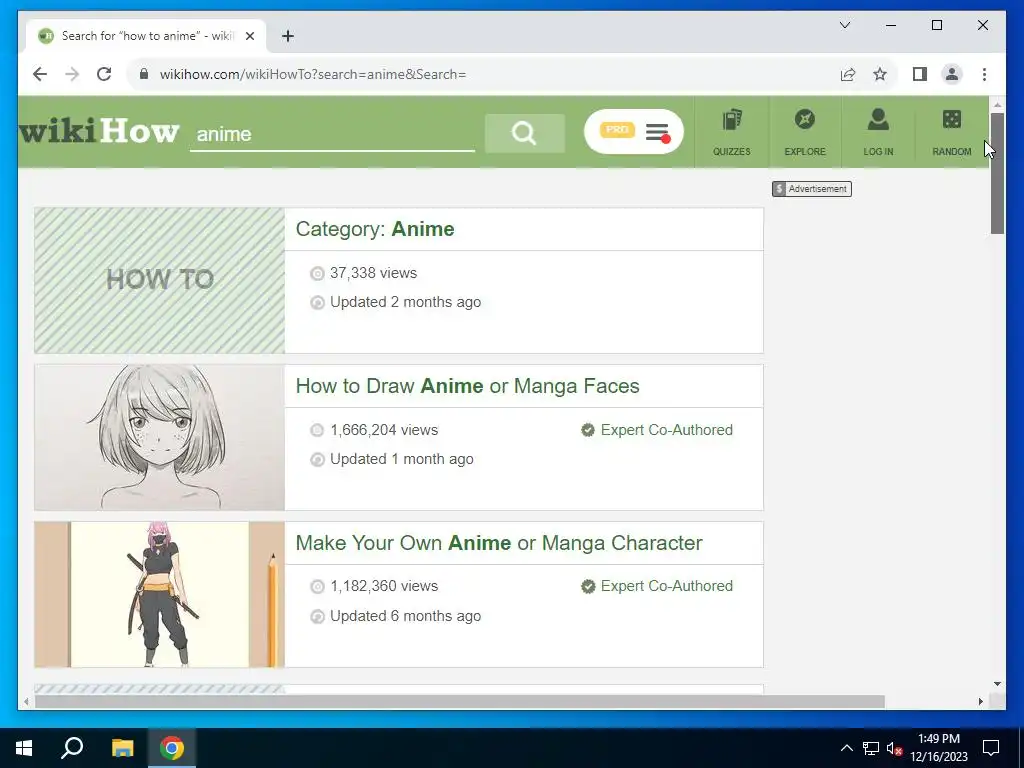The height and width of the screenshot is (768, 1024).
Task: Click the network tray icon
Action: click(871, 748)
